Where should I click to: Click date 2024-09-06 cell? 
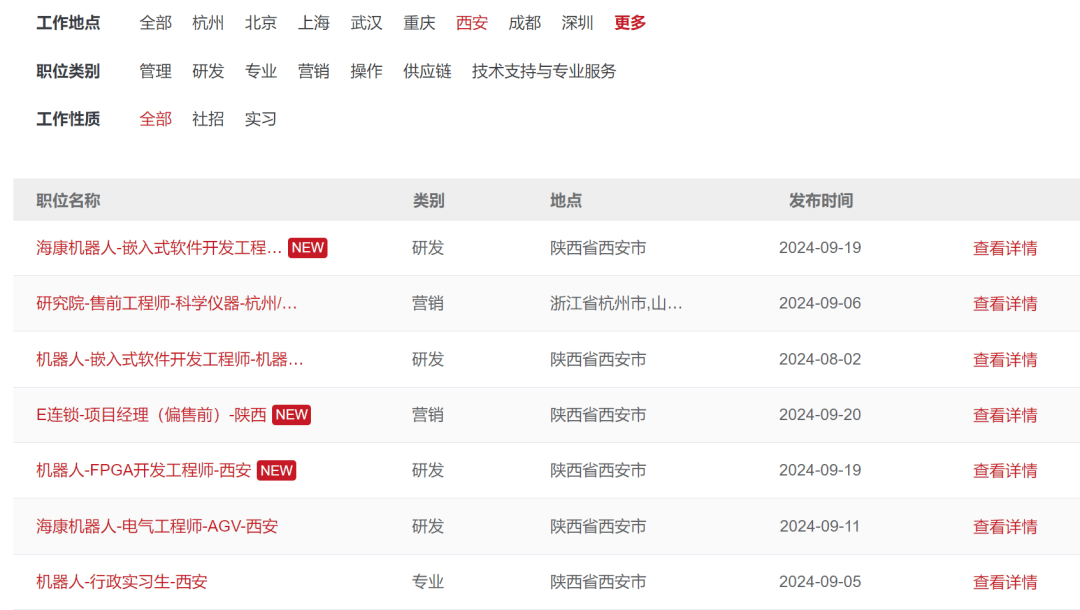coord(820,304)
